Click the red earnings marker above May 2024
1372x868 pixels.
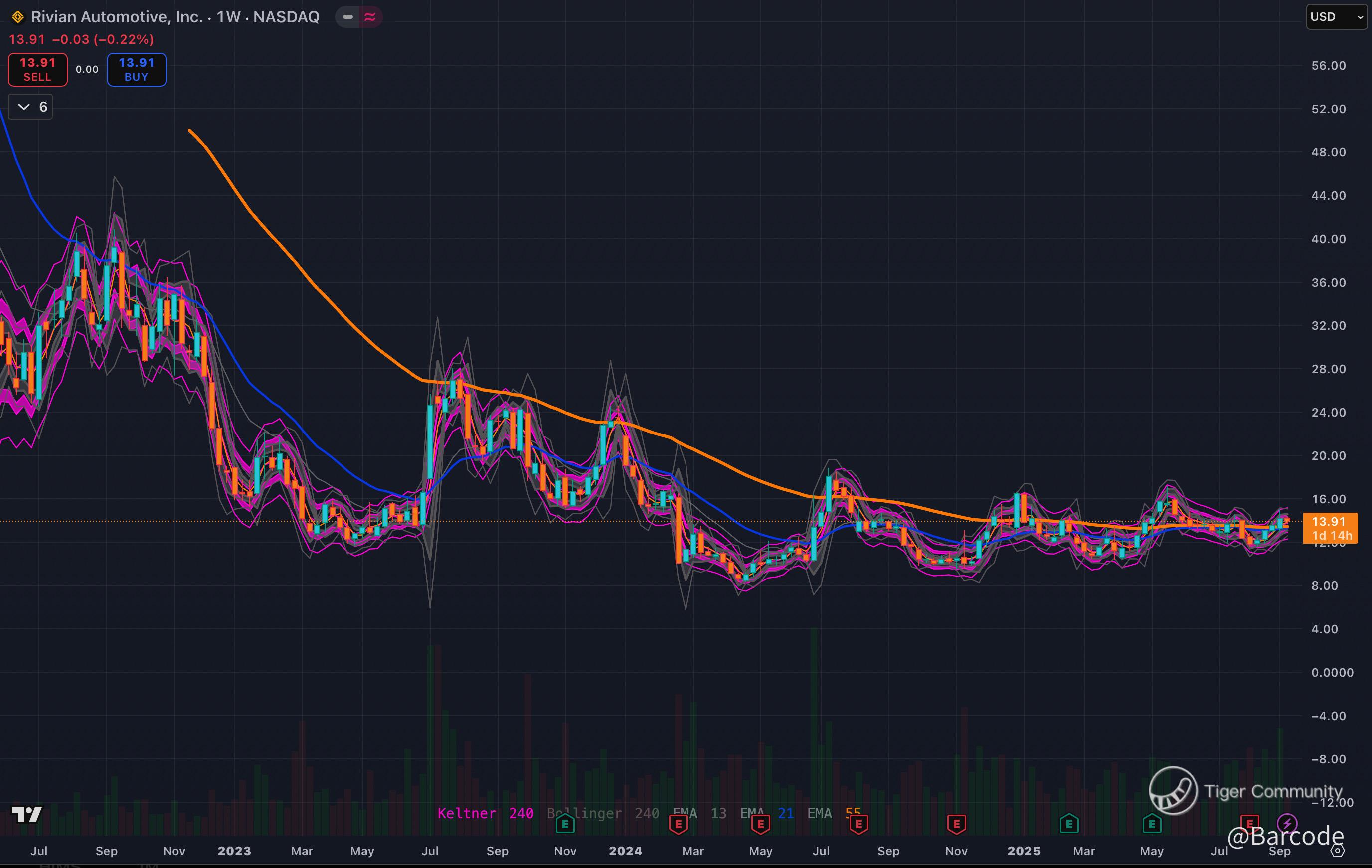(x=760, y=824)
